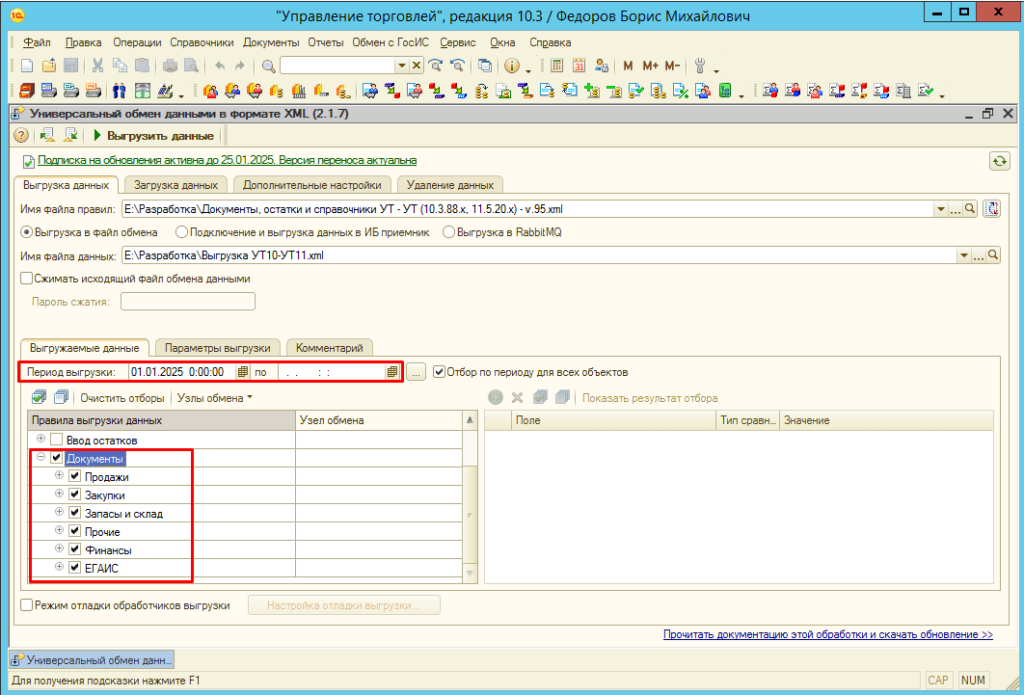Click the Open file folder icon
The height and width of the screenshot is (695, 1024).
click(x=49, y=66)
